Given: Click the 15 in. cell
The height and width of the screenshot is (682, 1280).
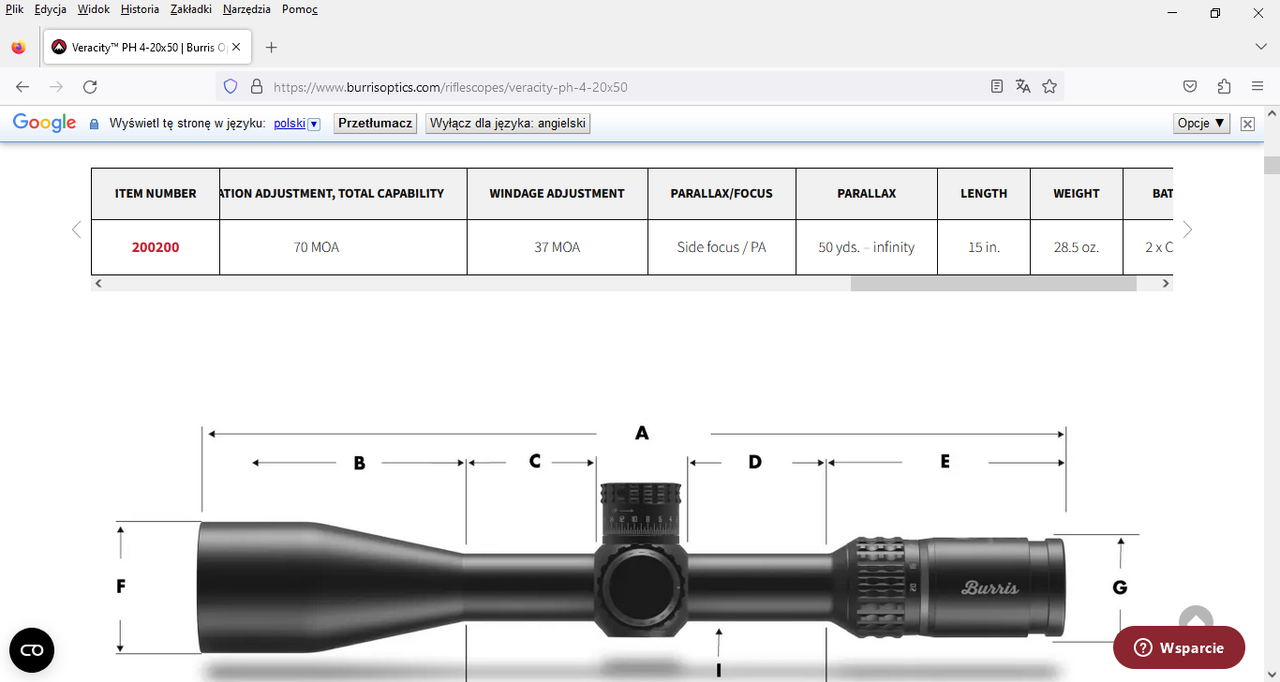Looking at the screenshot, I should (x=984, y=247).
